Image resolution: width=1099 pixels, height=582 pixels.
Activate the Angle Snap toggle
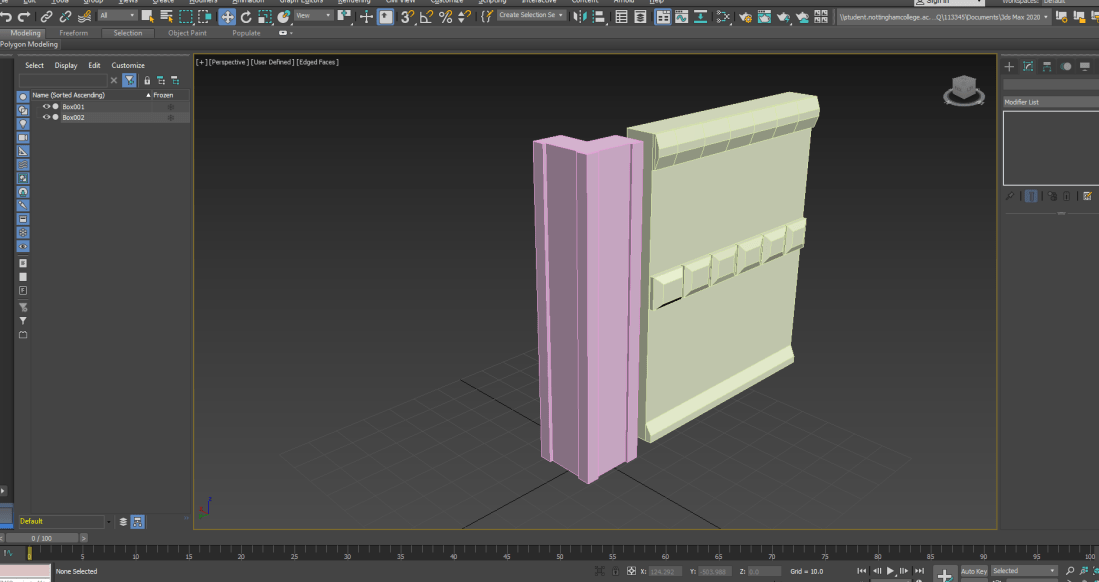[426, 17]
